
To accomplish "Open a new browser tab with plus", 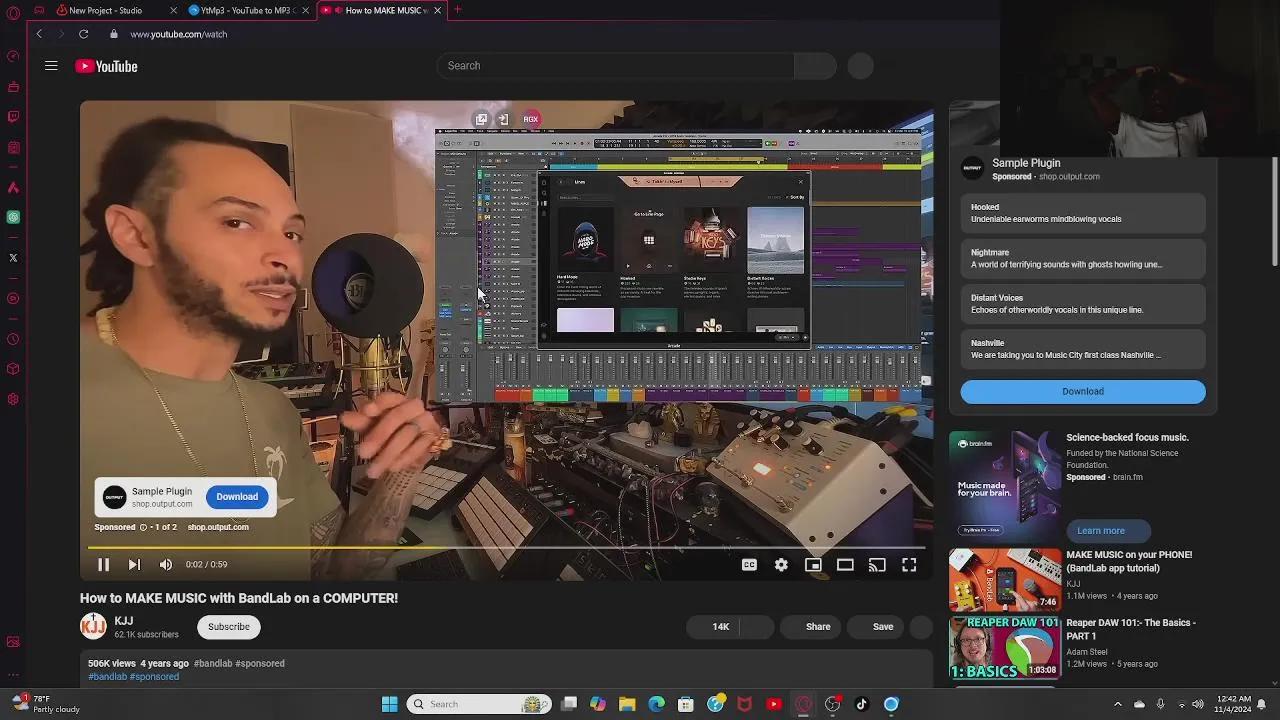I will tap(458, 10).
